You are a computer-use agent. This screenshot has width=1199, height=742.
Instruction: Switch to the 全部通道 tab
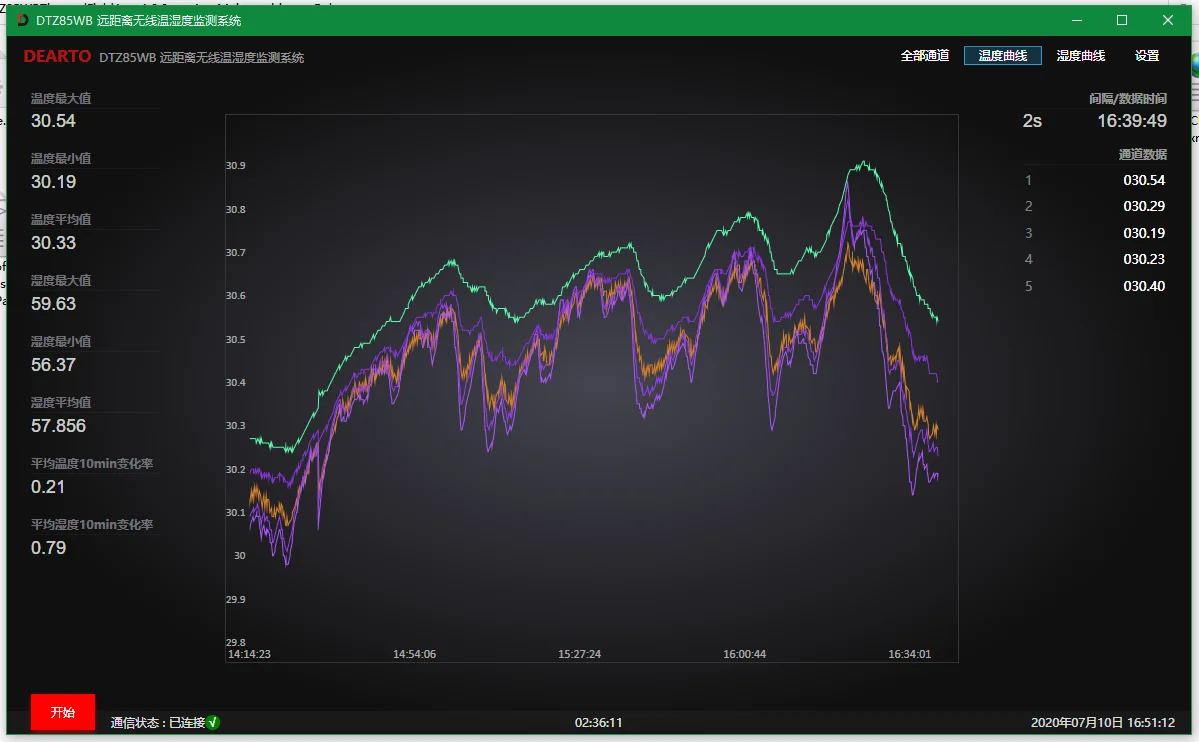pyautogui.click(x=924, y=56)
